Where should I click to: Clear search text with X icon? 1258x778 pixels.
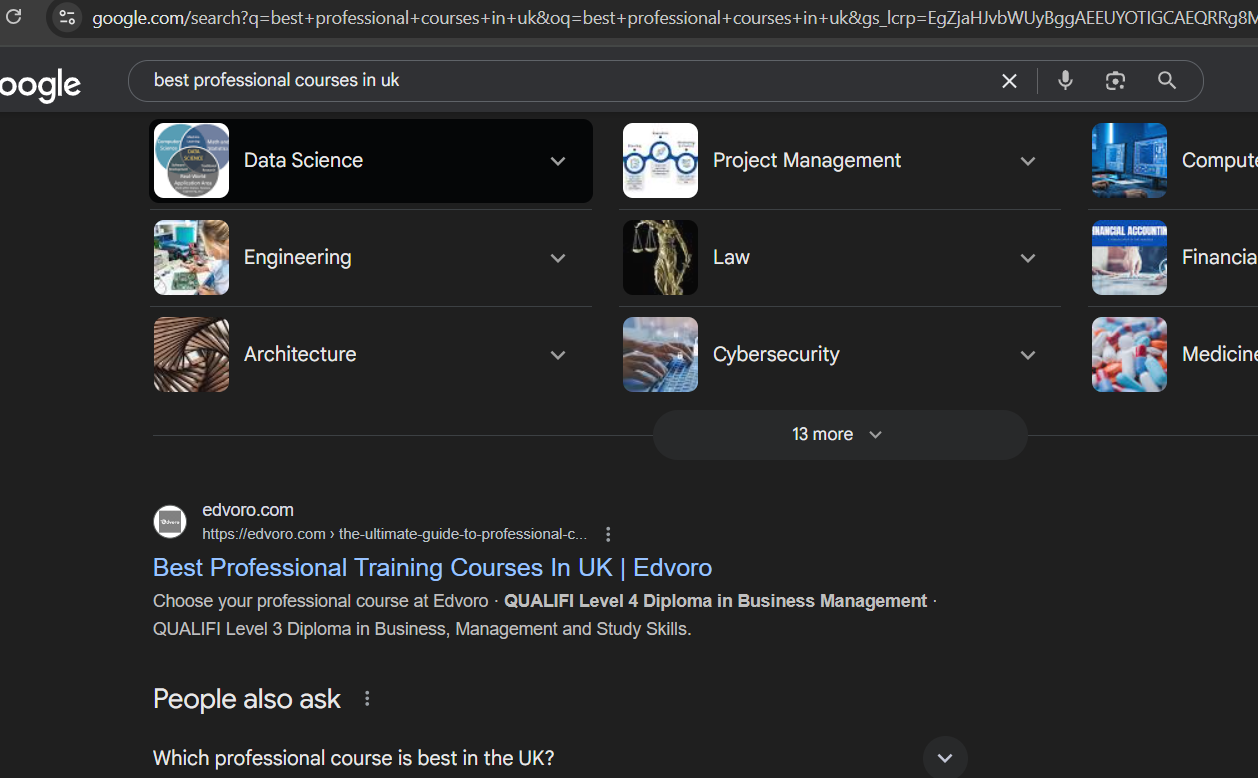(x=1009, y=81)
